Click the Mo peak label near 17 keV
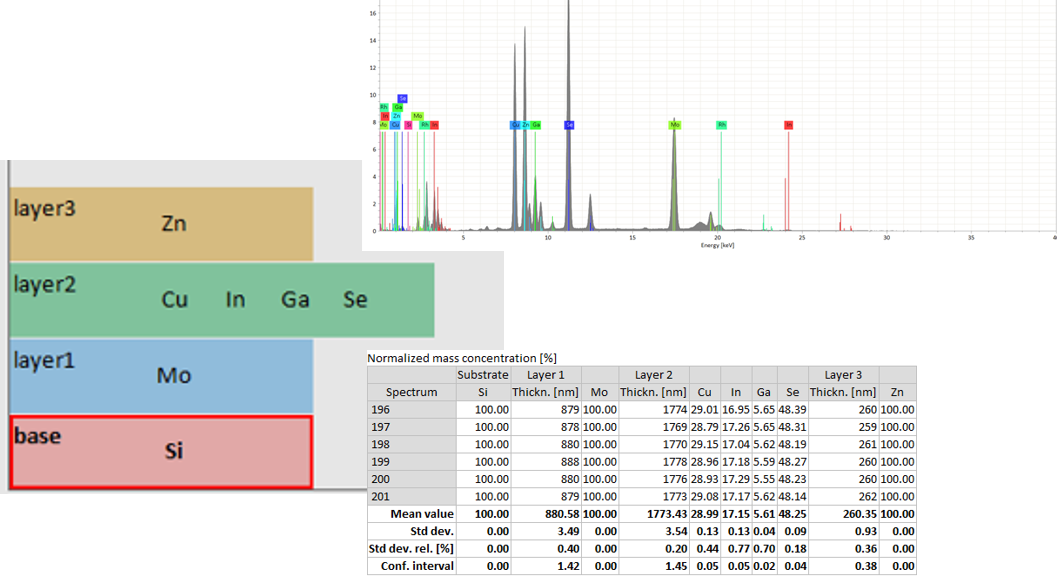The image size is (1057, 580). coord(674,125)
